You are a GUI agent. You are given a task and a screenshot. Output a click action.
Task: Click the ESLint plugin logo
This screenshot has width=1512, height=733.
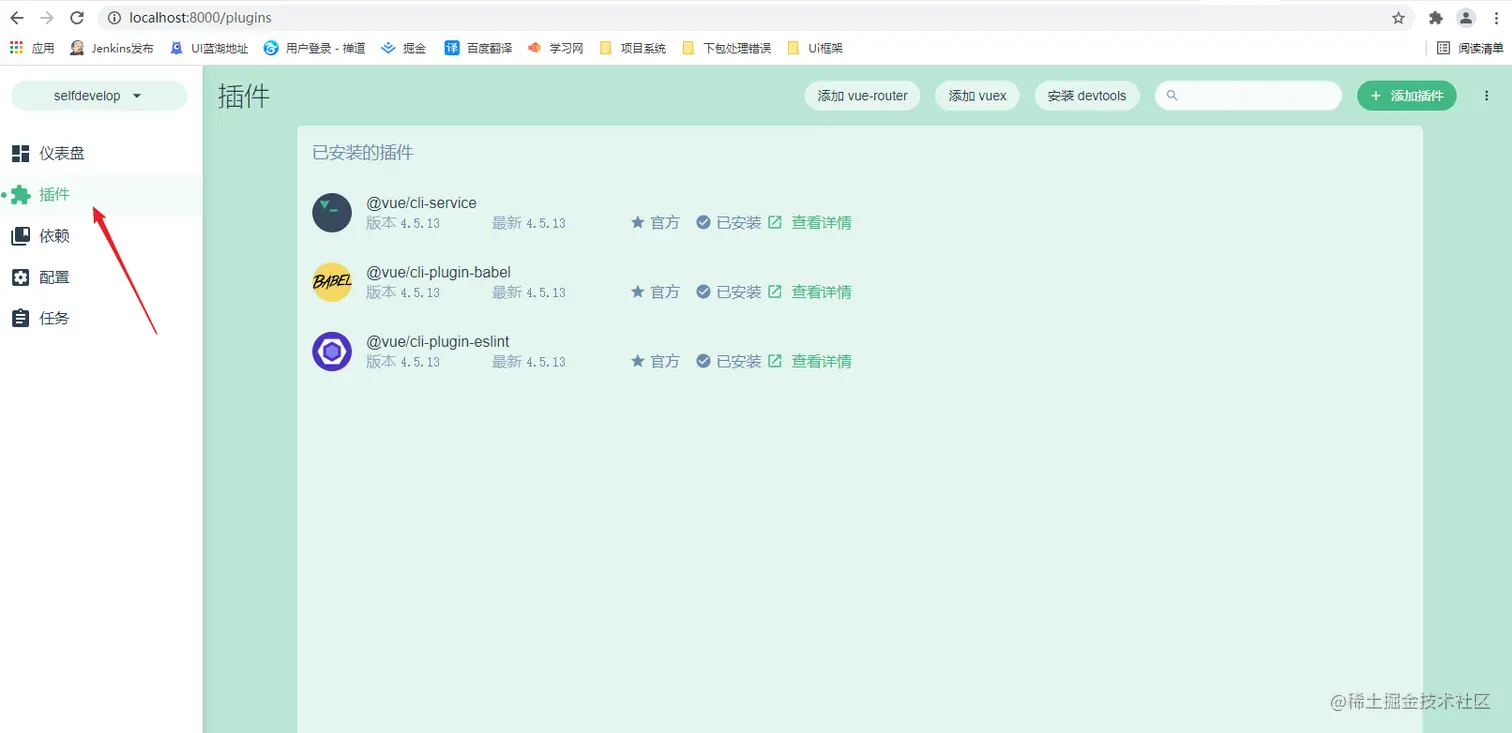pos(332,351)
